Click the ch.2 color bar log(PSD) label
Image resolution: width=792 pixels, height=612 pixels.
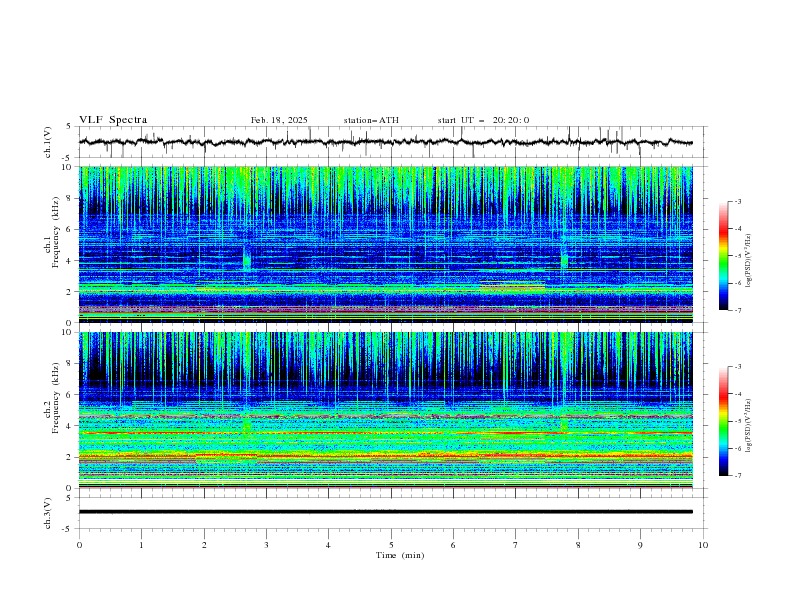pyautogui.click(x=748, y=425)
